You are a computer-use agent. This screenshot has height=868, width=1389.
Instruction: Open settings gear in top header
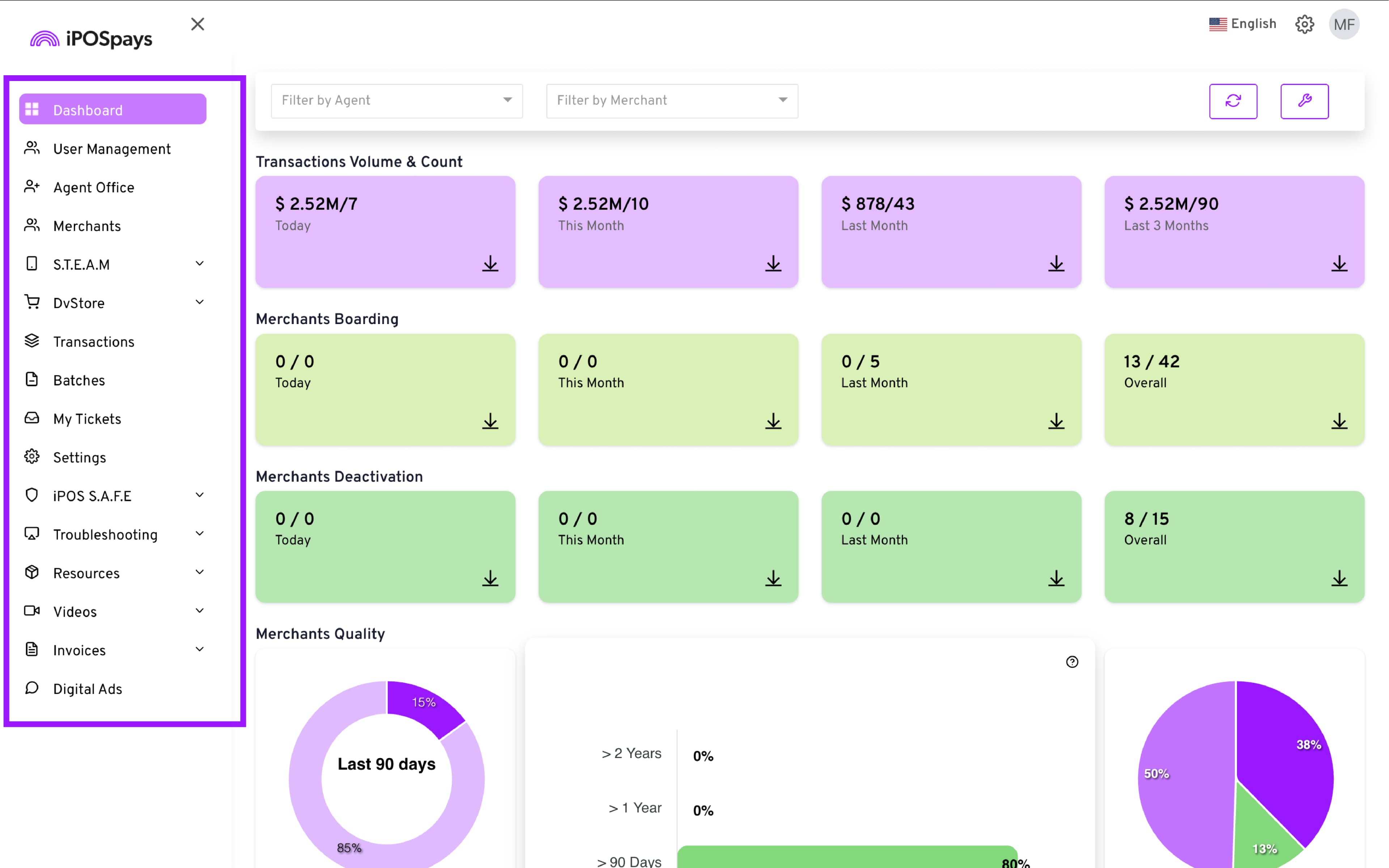click(x=1304, y=24)
